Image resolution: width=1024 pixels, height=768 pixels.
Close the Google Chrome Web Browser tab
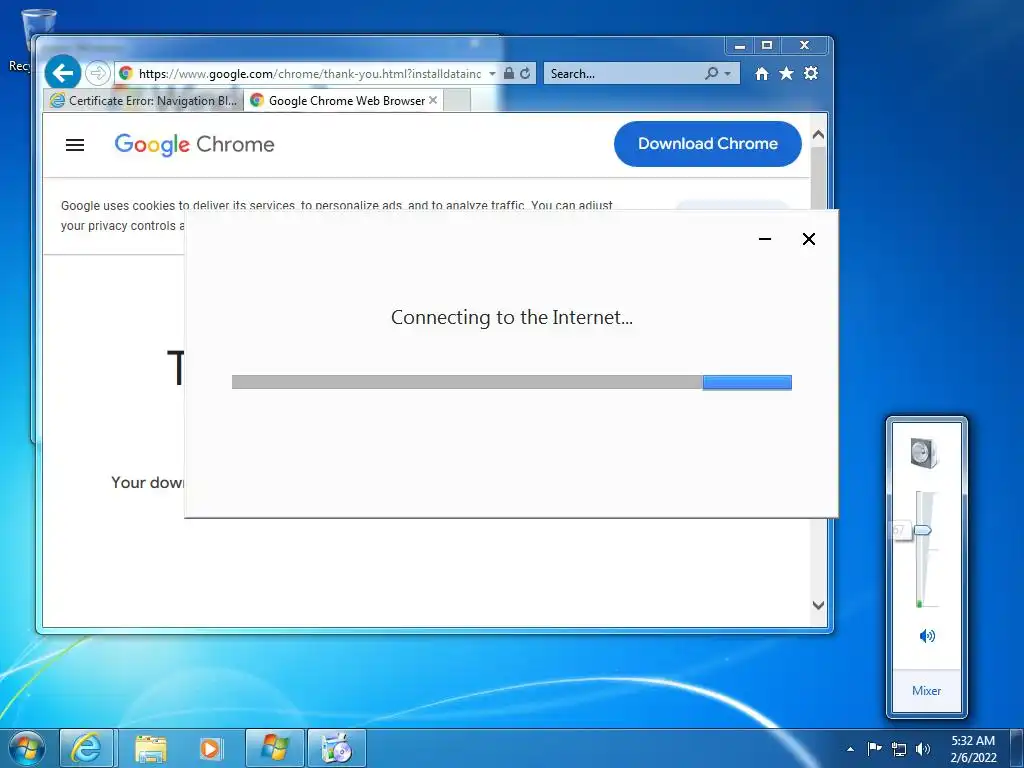pos(433,100)
